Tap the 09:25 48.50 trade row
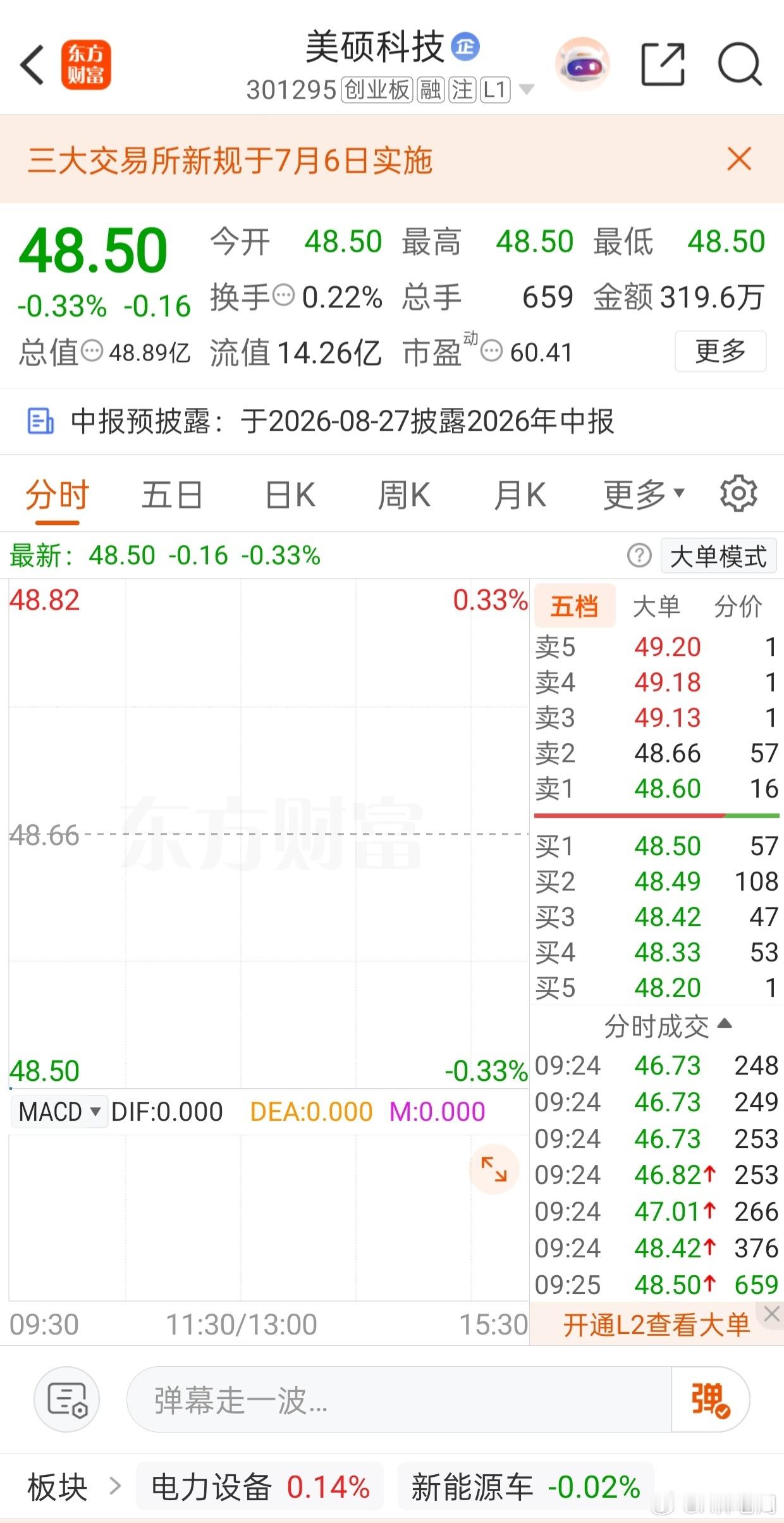Viewport: 784px width, 1523px height. pos(656,1285)
